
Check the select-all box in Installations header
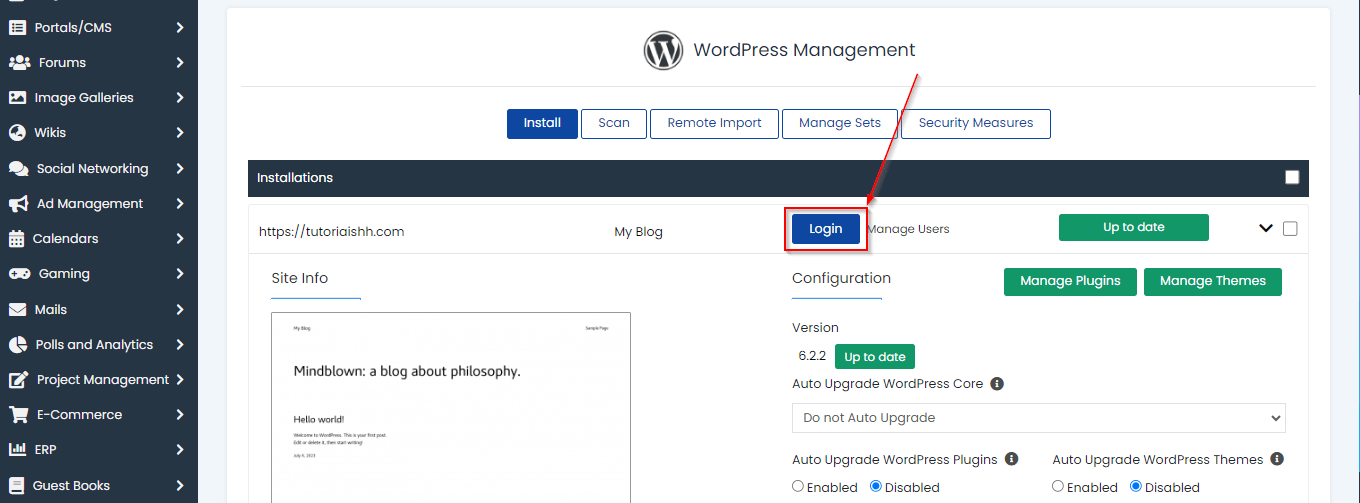click(1292, 178)
